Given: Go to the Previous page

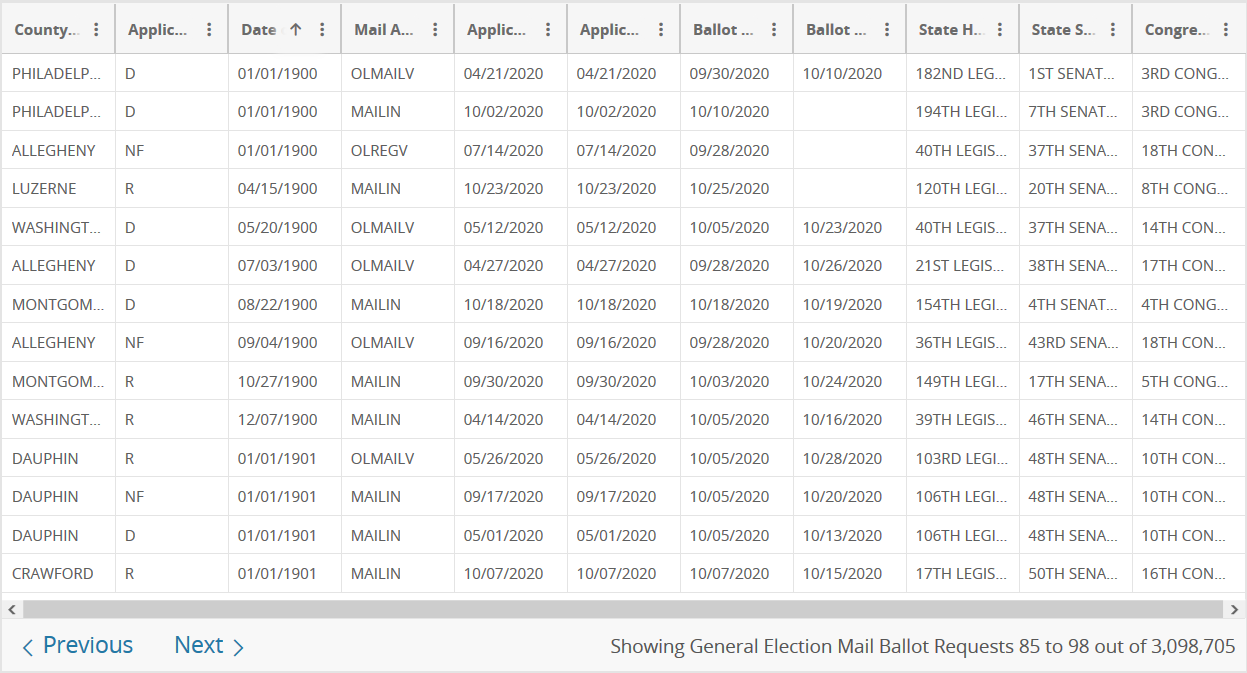Looking at the screenshot, I should 78,646.
